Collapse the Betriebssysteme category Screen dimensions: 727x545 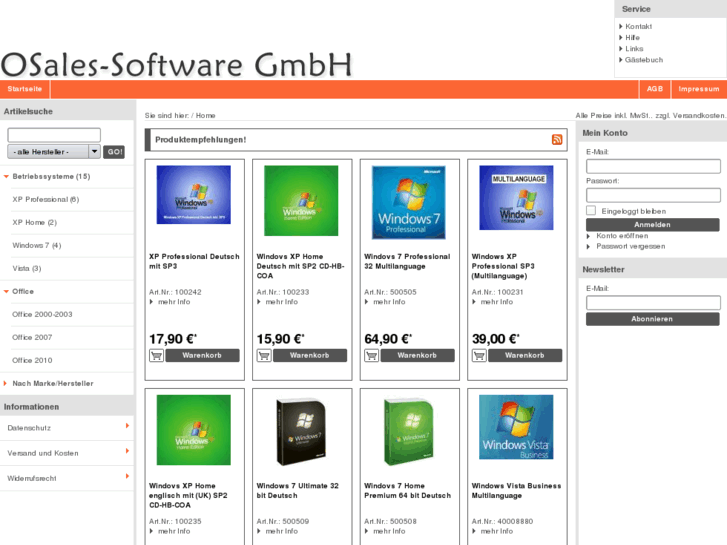pyautogui.click(x=6, y=176)
